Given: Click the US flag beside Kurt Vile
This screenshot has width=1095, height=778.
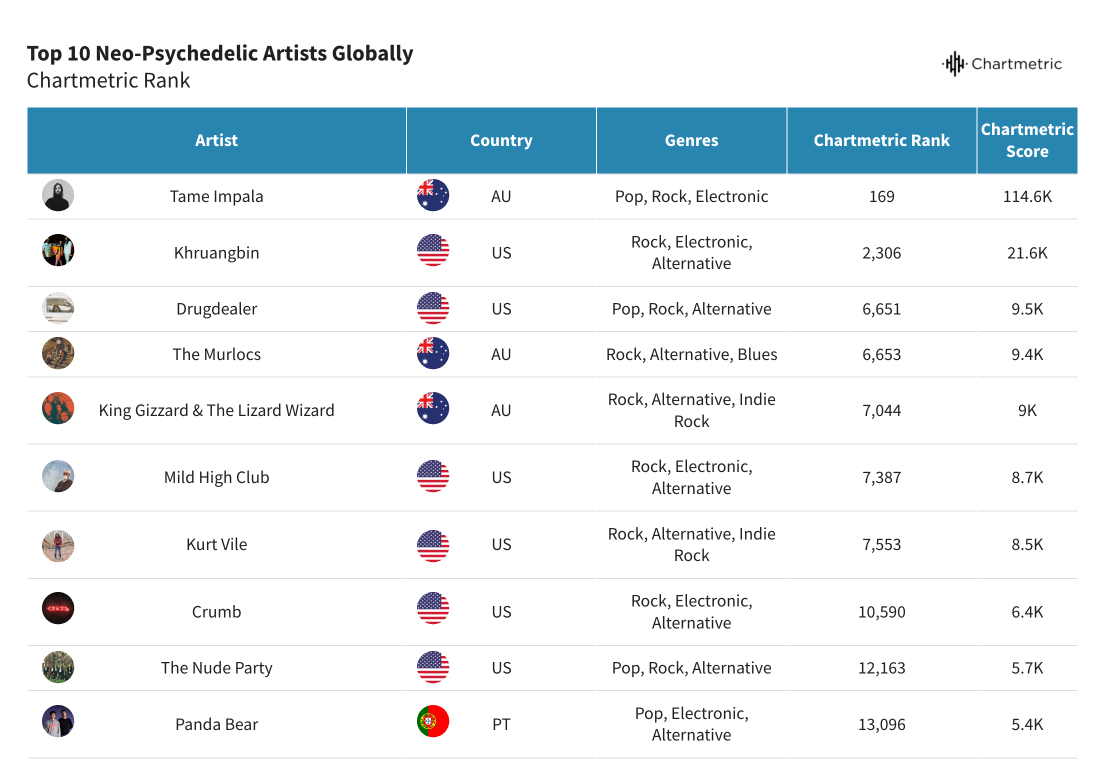Looking at the screenshot, I should click(433, 545).
